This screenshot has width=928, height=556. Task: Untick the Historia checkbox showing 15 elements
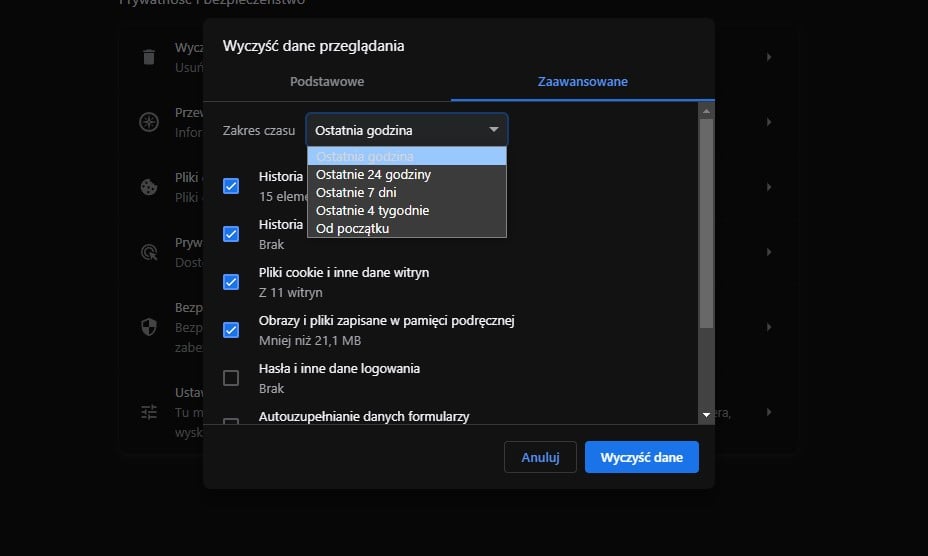point(231,186)
